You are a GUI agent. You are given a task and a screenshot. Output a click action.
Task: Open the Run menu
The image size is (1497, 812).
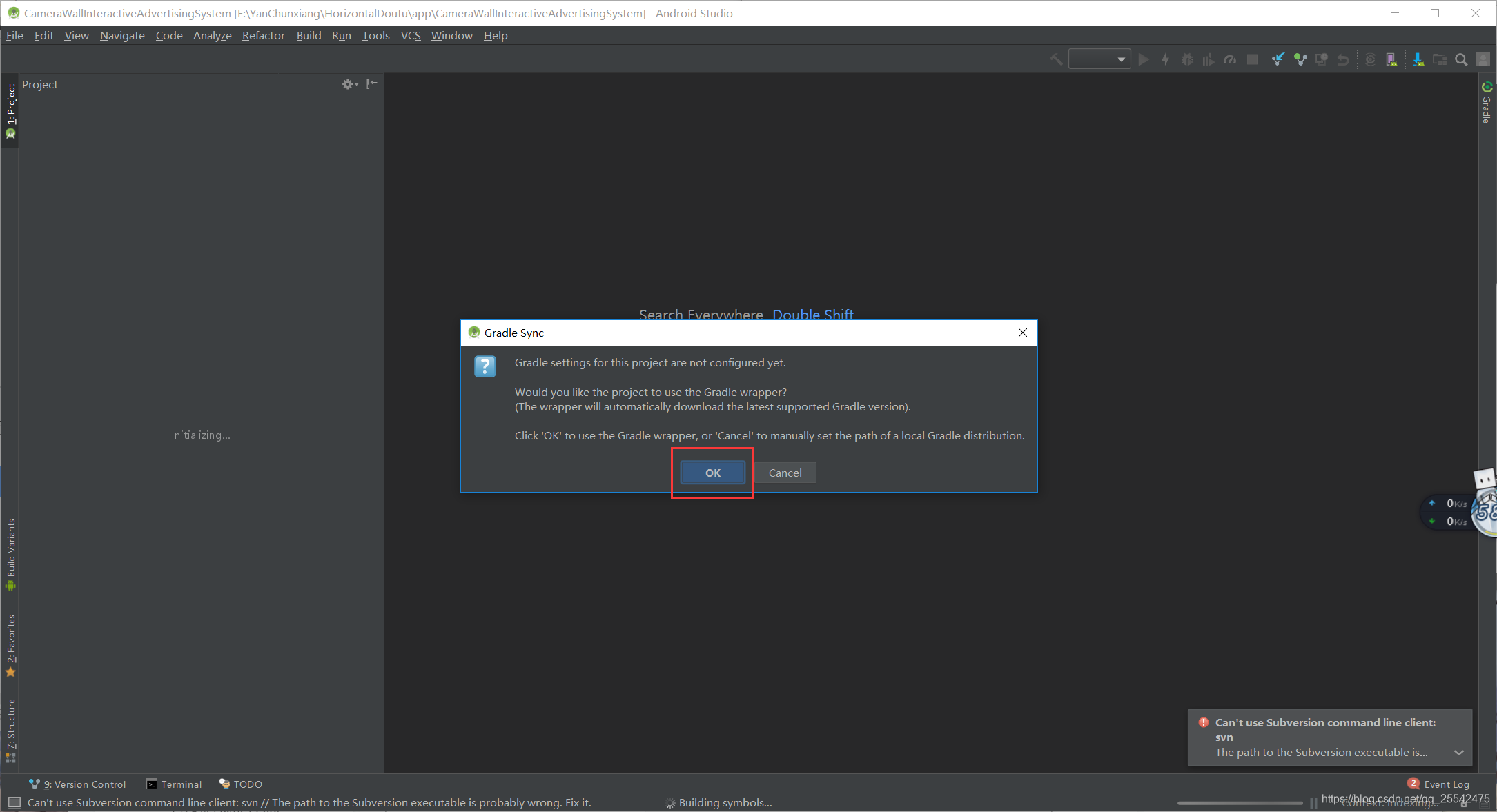[x=341, y=35]
